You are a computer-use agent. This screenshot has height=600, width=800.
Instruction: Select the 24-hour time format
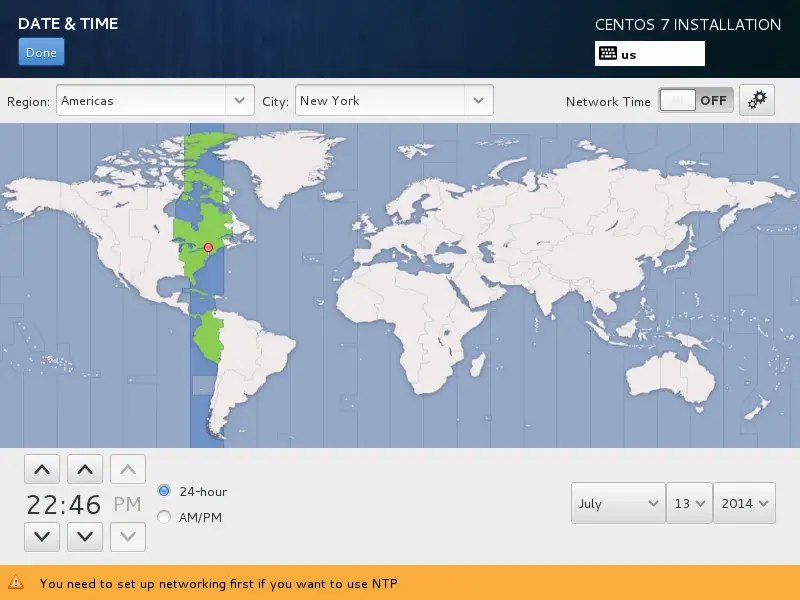[x=164, y=491]
